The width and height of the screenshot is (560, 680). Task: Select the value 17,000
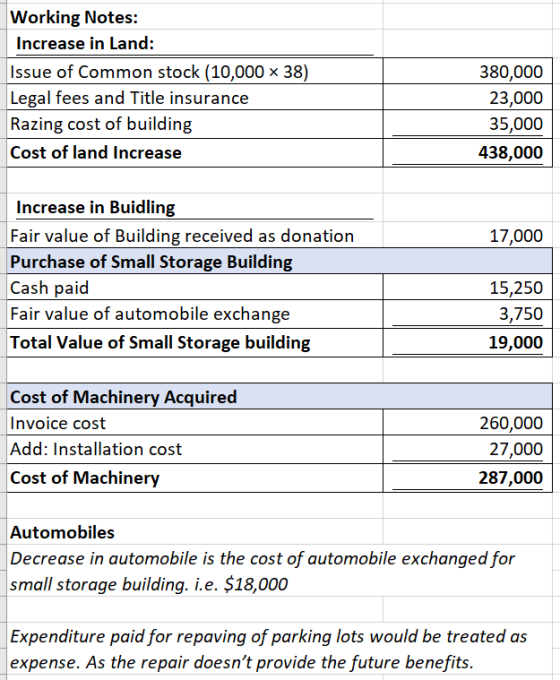pyautogui.click(x=516, y=235)
